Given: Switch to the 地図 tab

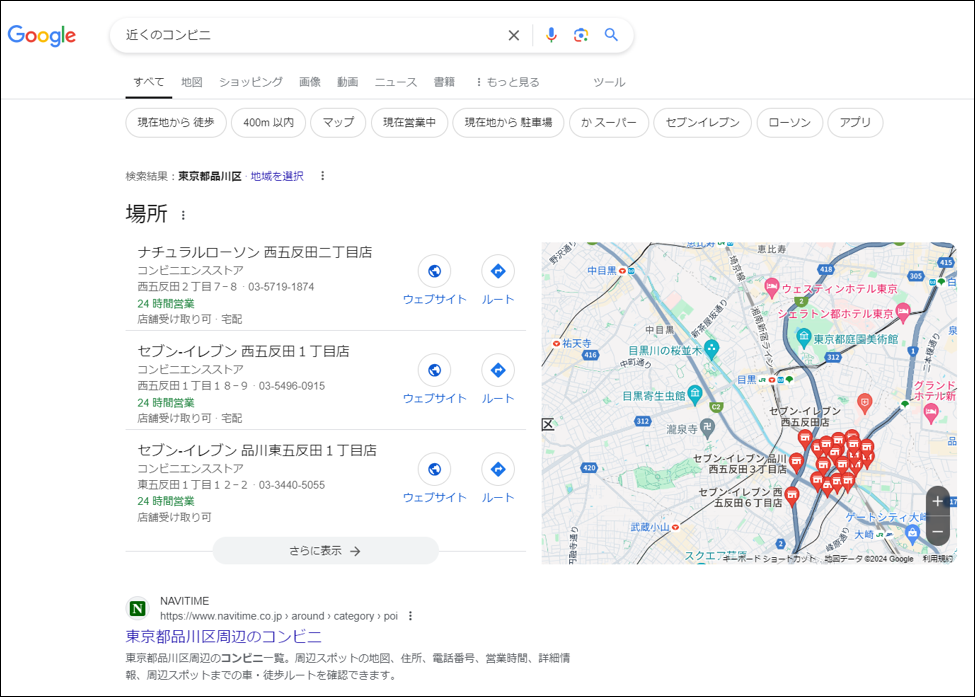Looking at the screenshot, I should click(192, 82).
